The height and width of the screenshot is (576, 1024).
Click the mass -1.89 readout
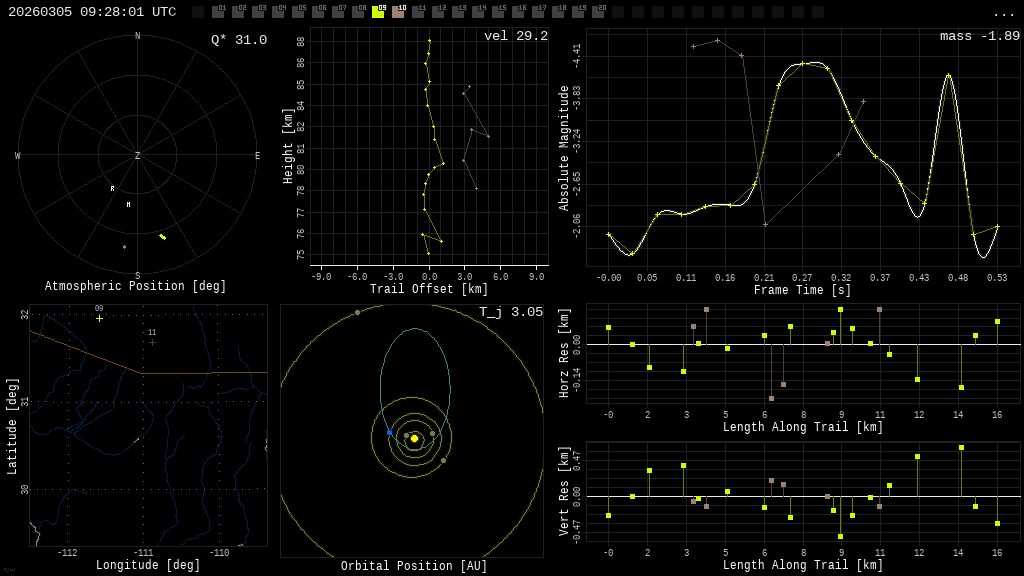click(x=980, y=36)
